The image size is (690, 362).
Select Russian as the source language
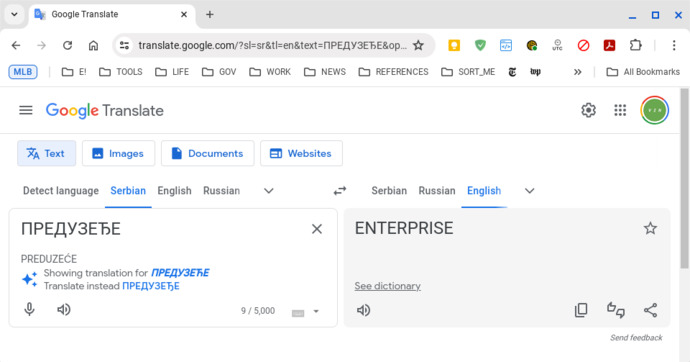point(221,190)
